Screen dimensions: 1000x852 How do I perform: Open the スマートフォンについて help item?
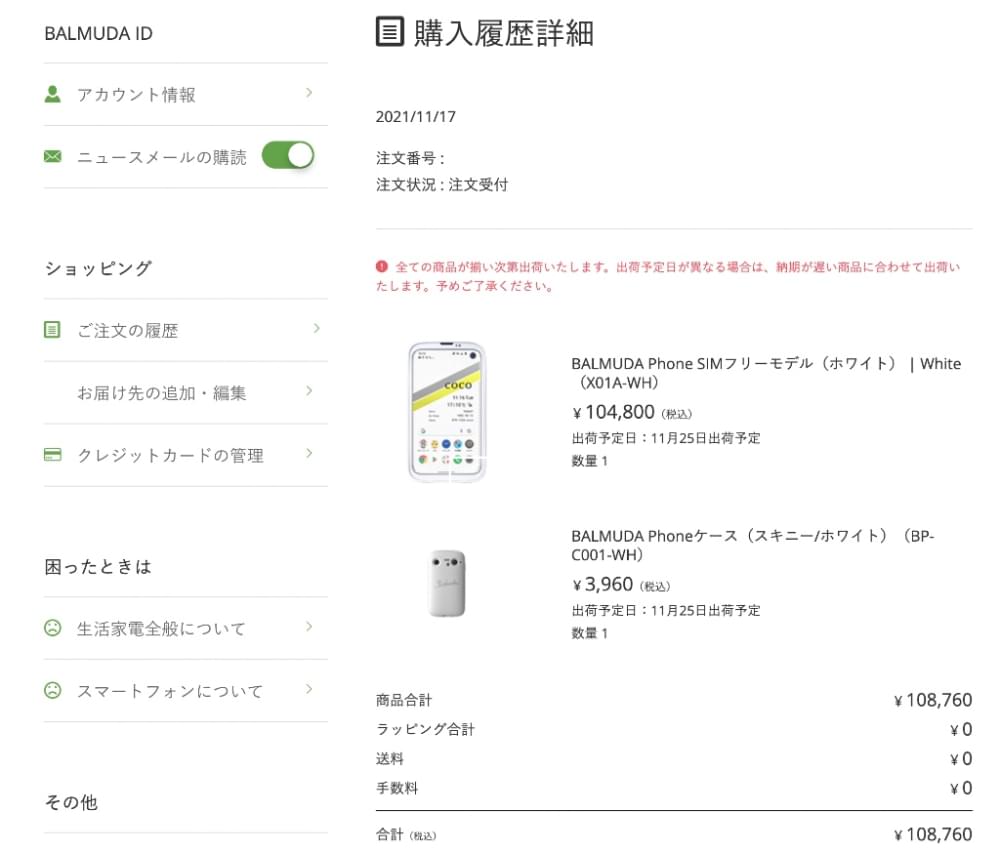coord(186,691)
